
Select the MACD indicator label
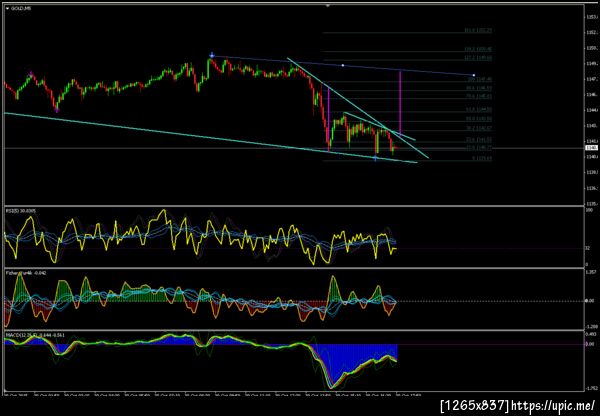point(35,335)
